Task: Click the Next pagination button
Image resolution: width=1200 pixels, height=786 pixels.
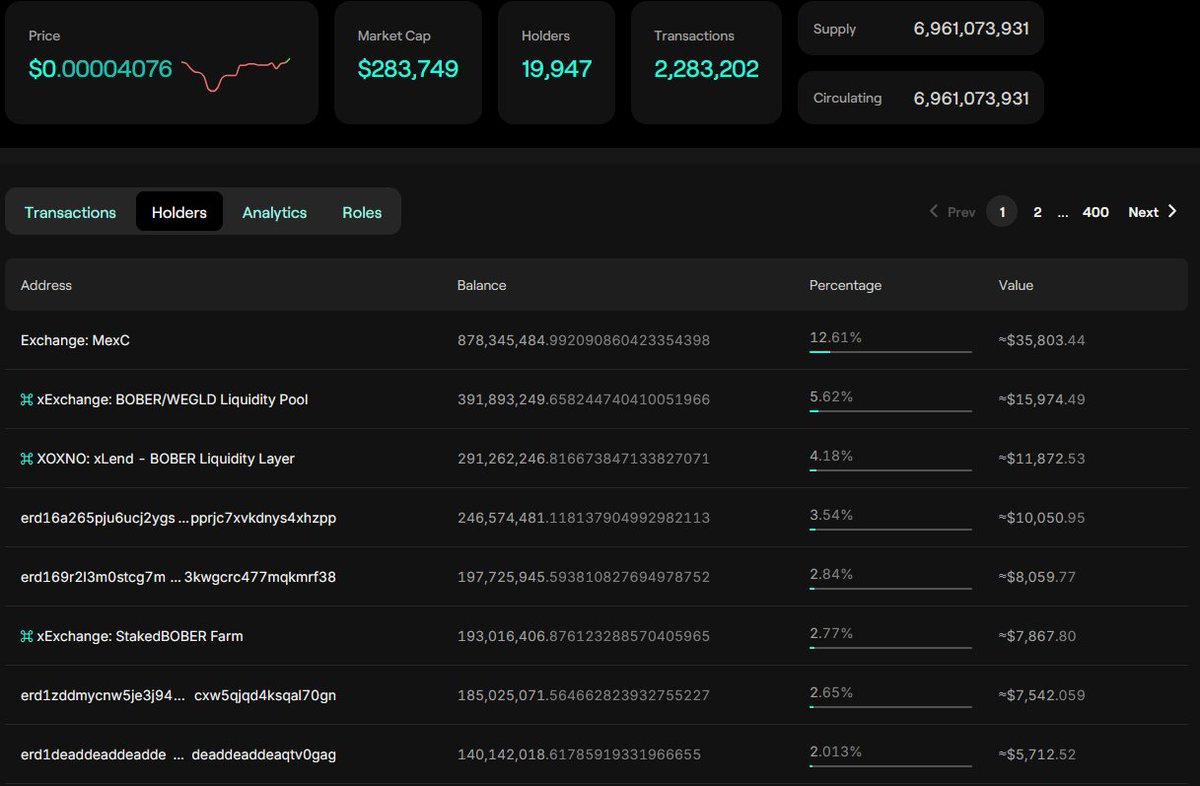Action: [x=1153, y=212]
